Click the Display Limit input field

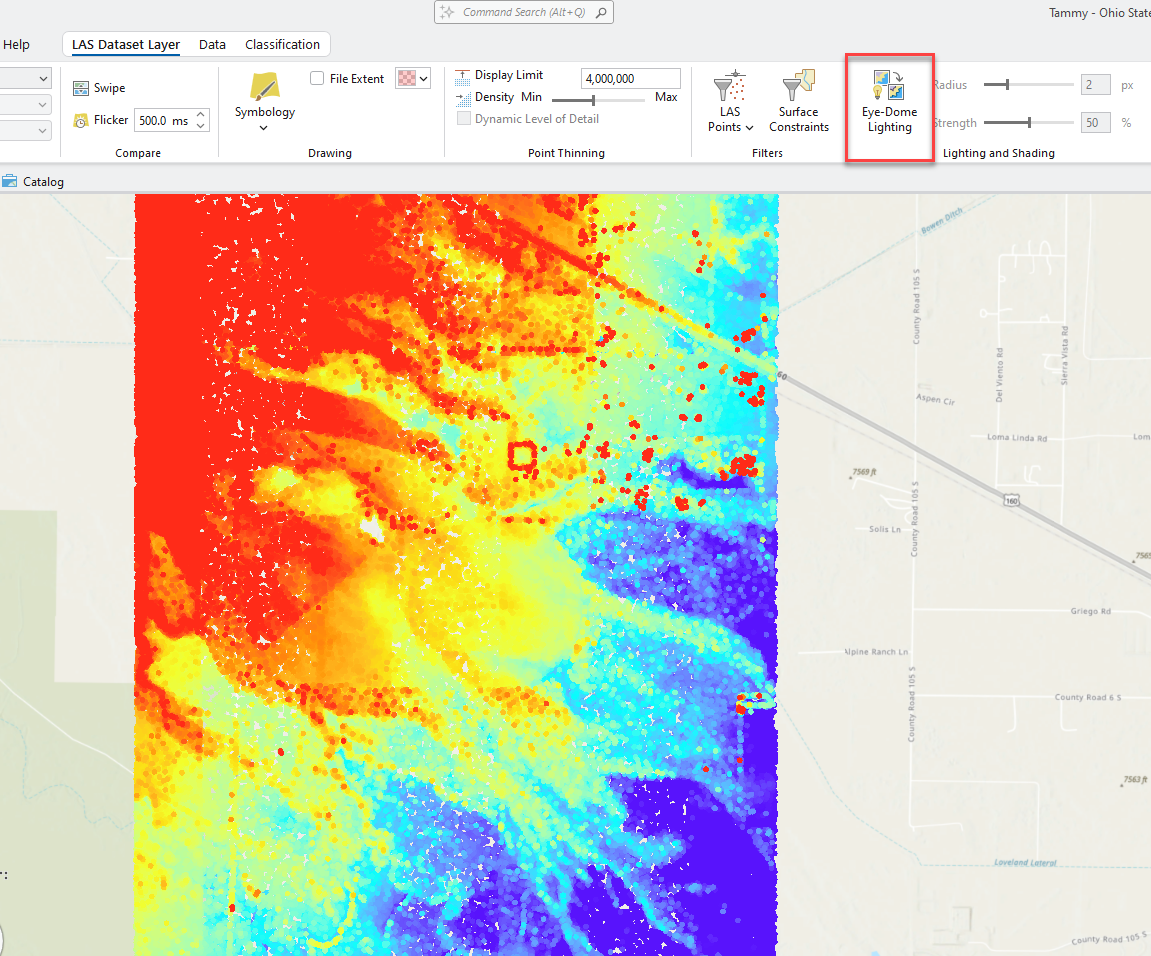[630, 78]
